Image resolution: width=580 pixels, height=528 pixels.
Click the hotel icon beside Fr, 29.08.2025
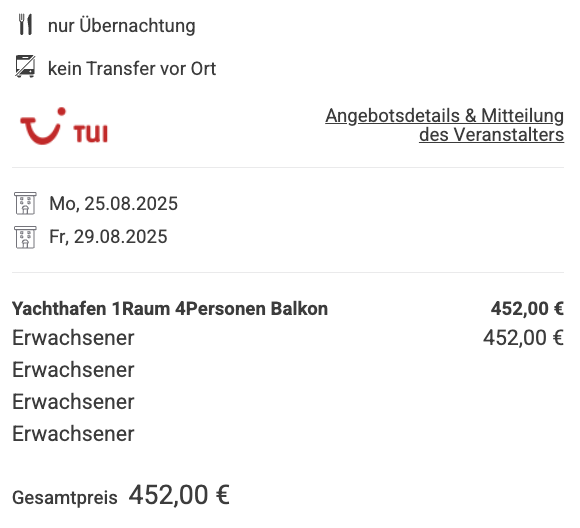25,237
